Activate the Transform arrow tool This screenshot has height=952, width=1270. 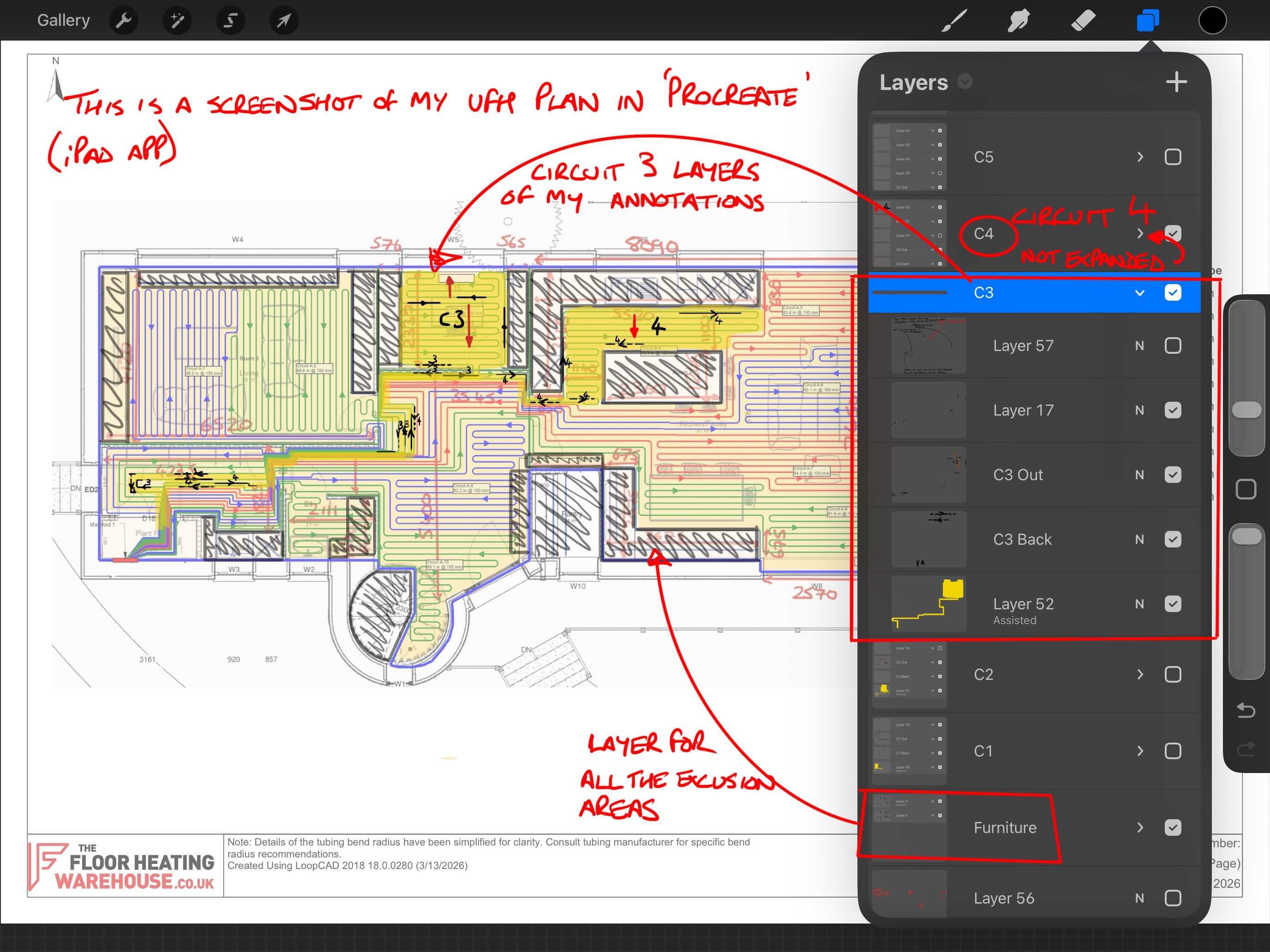point(284,21)
